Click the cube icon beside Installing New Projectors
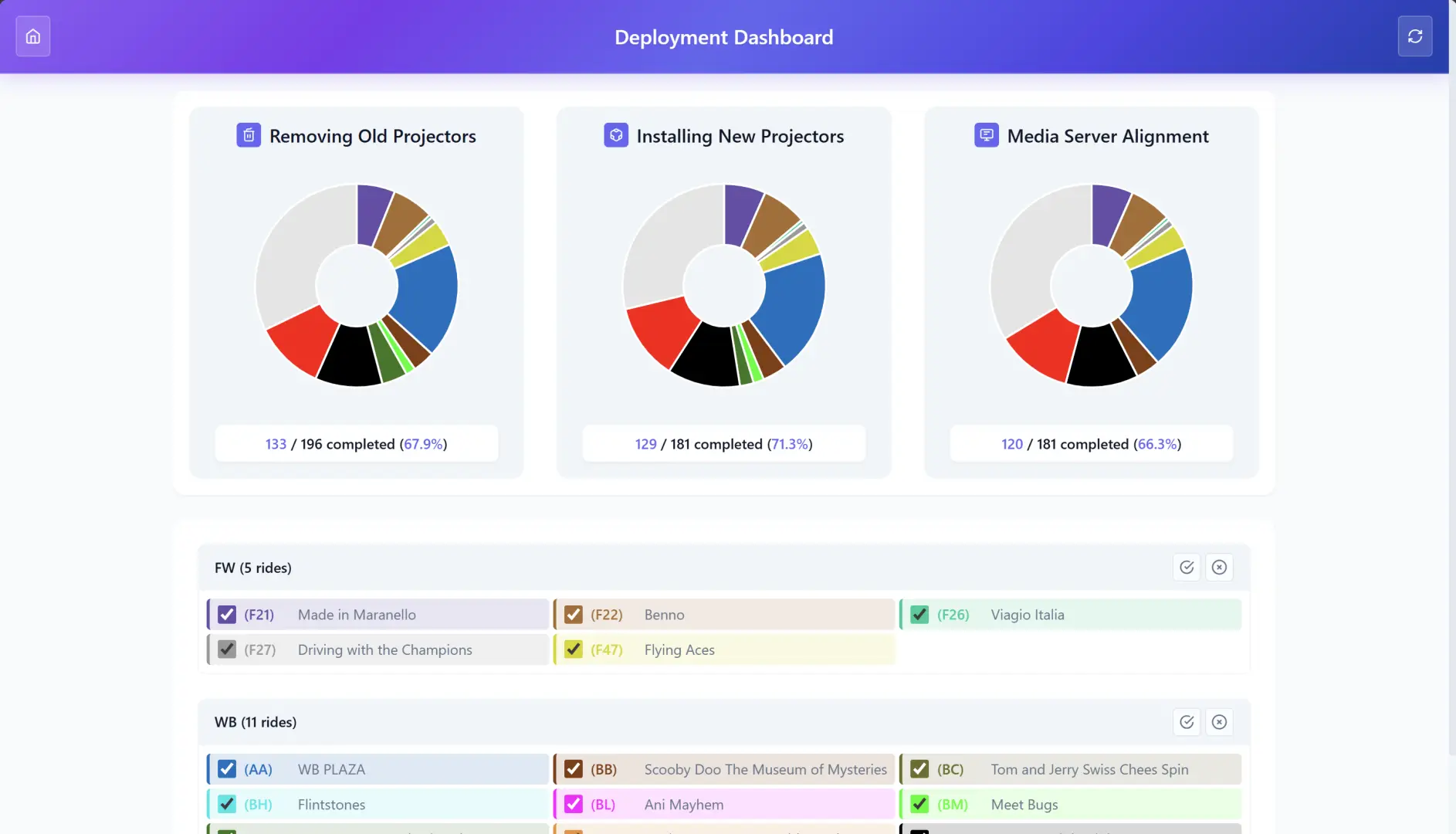The width and height of the screenshot is (1456, 834). 616,135
